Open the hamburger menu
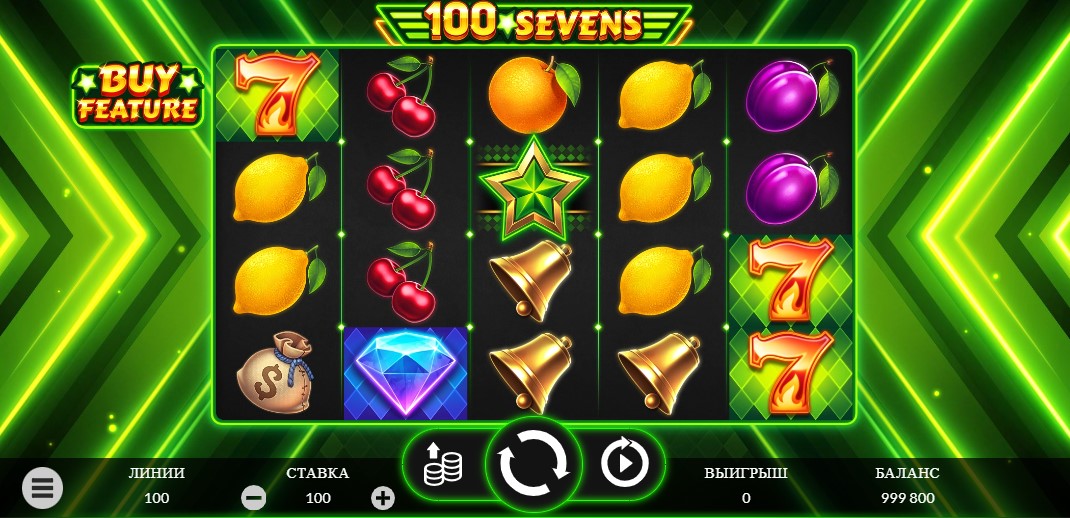Image resolution: width=1070 pixels, height=518 pixels. tap(42, 488)
